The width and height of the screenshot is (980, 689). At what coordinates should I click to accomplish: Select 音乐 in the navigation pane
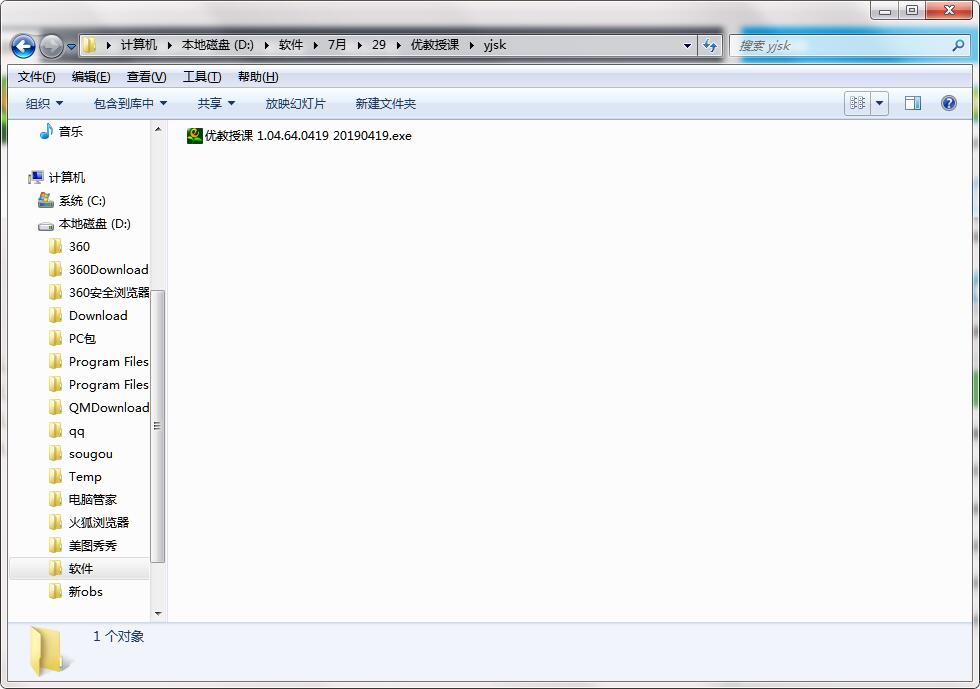[71, 131]
